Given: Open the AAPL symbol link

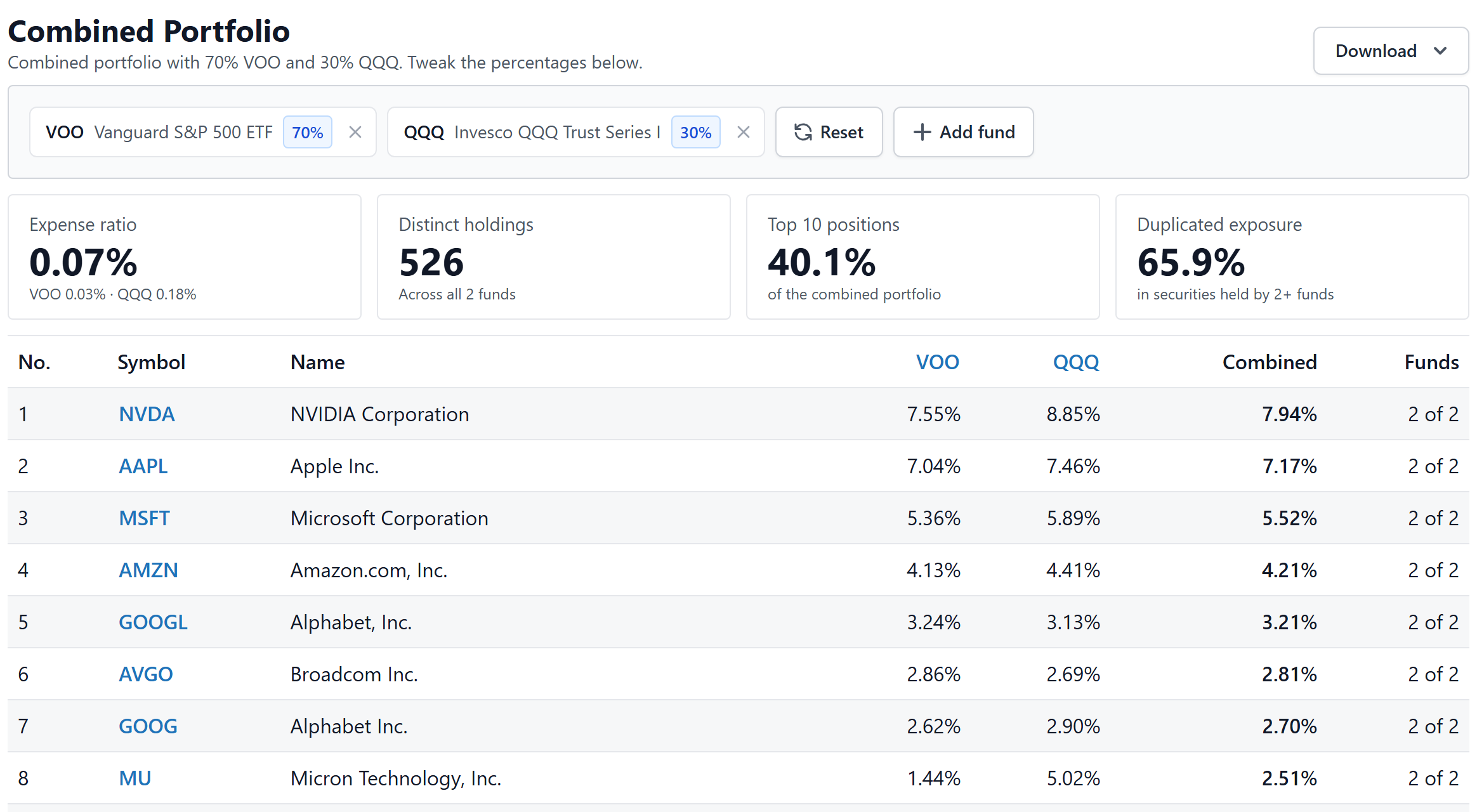Looking at the screenshot, I should [x=143, y=466].
